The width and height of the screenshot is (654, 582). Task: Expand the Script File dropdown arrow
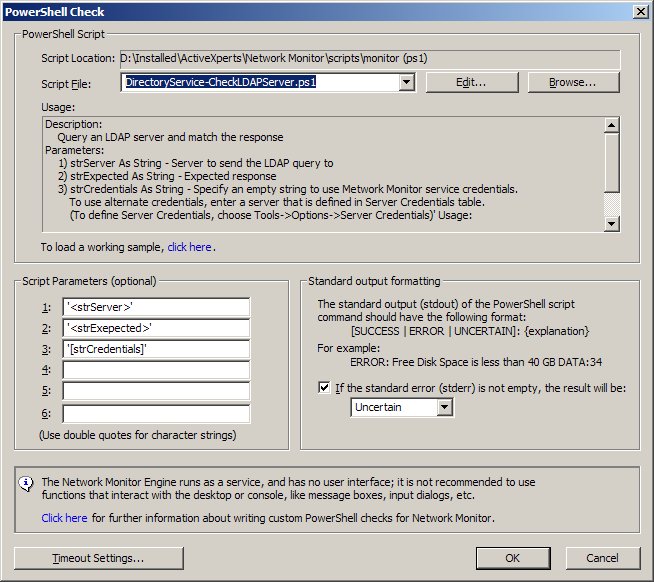point(406,82)
